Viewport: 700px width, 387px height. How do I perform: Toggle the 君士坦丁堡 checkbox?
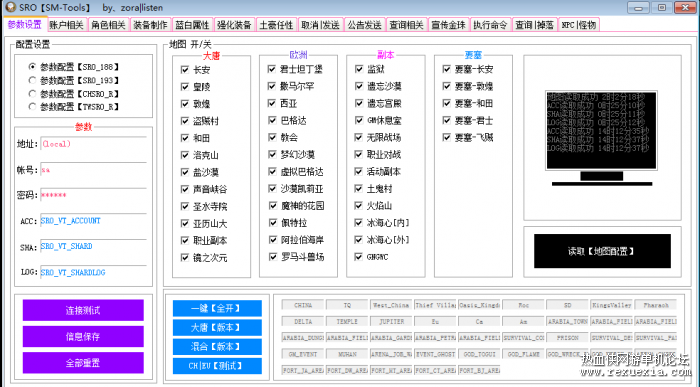(272, 69)
